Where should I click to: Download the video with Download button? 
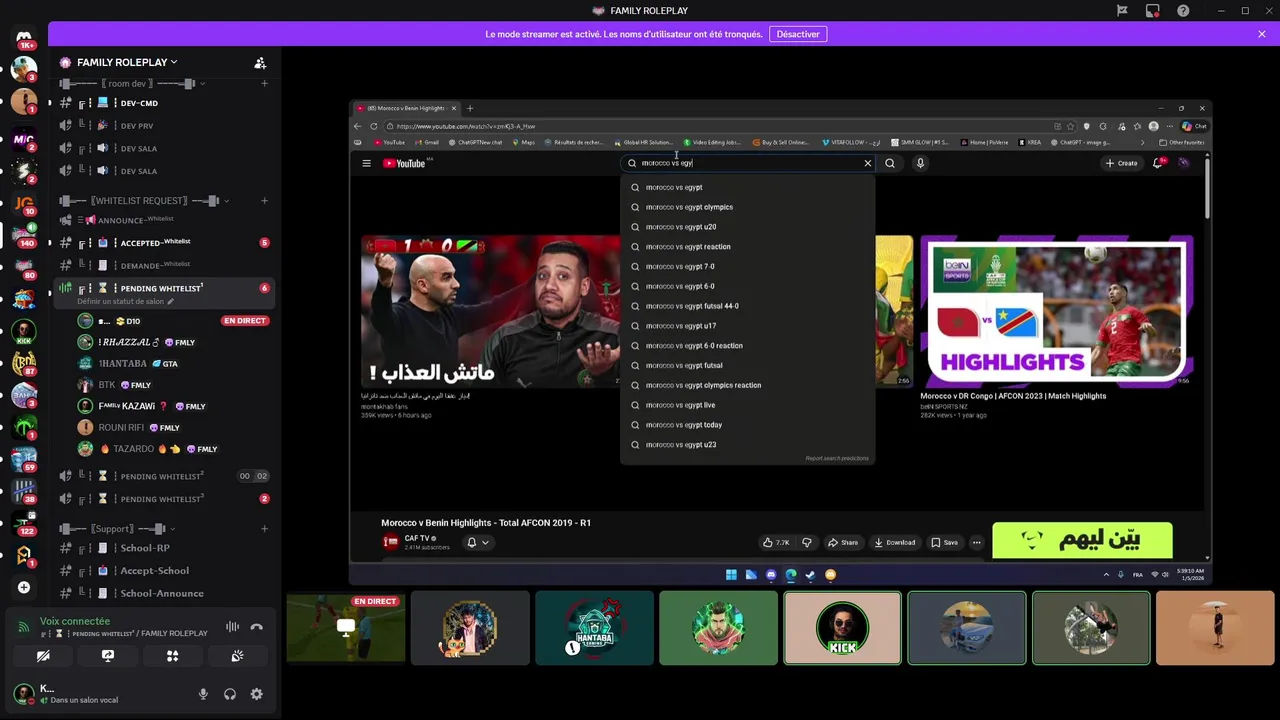point(895,542)
